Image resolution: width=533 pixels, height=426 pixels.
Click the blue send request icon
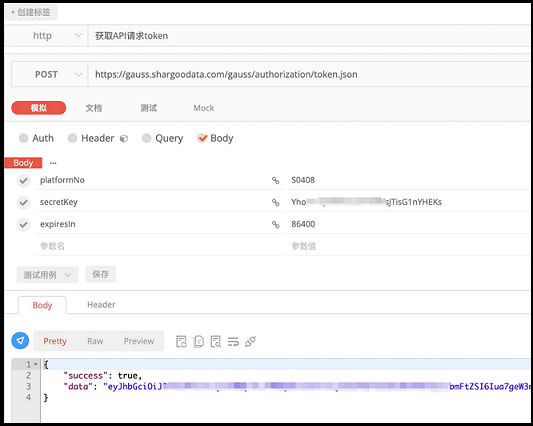pos(20,340)
